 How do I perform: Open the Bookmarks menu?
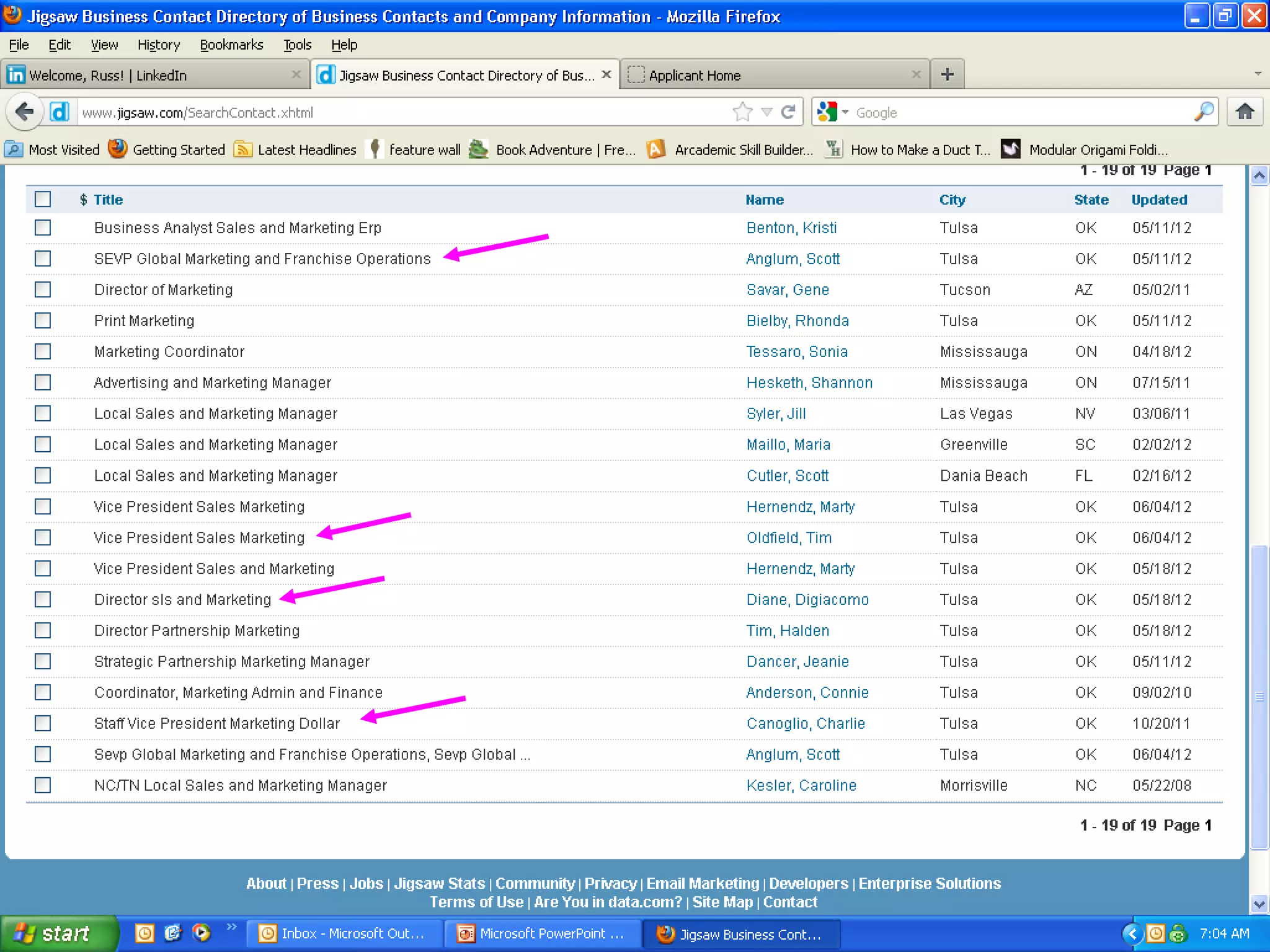[231, 45]
